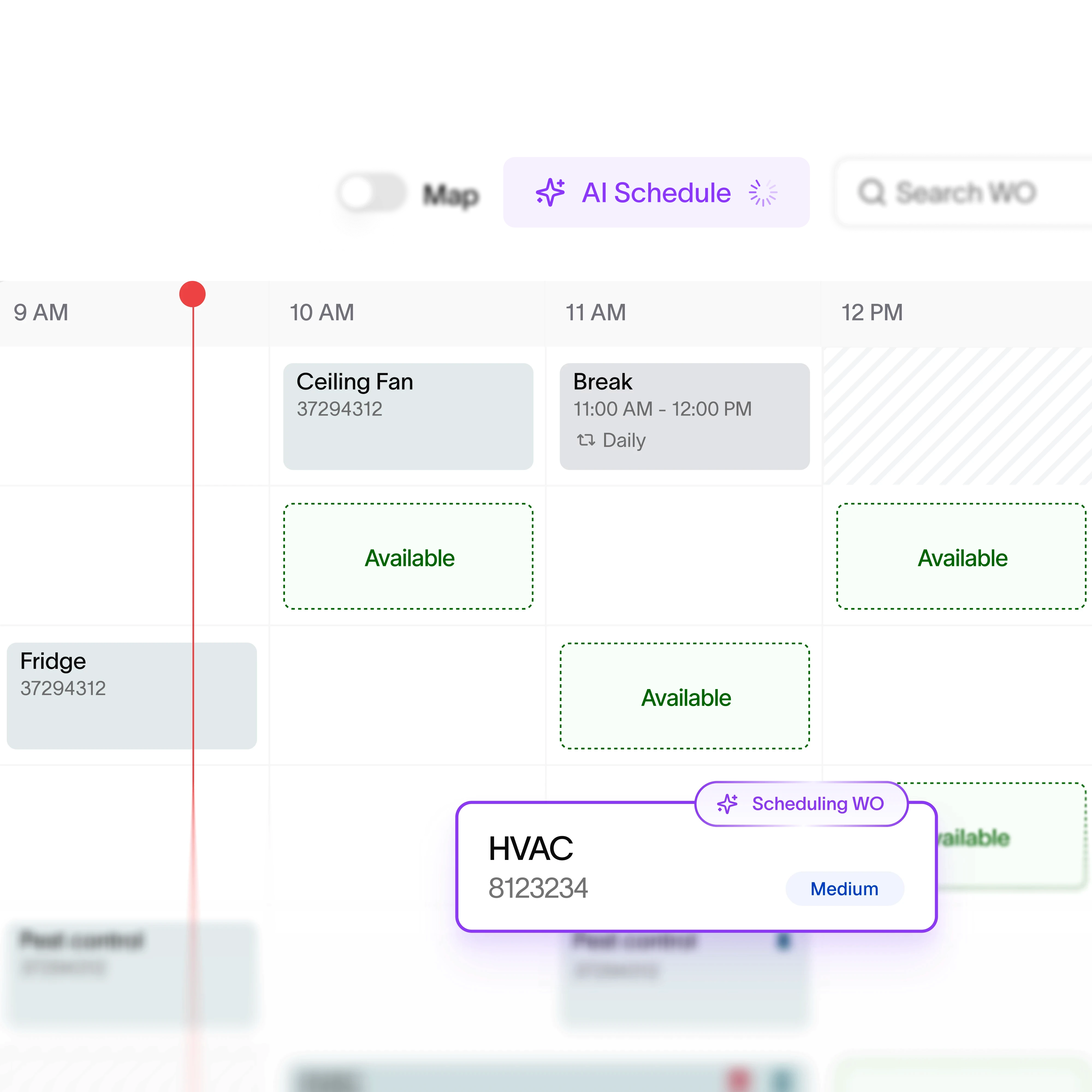Click the 10 AM column header
1092x1092 pixels.
(322, 313)
